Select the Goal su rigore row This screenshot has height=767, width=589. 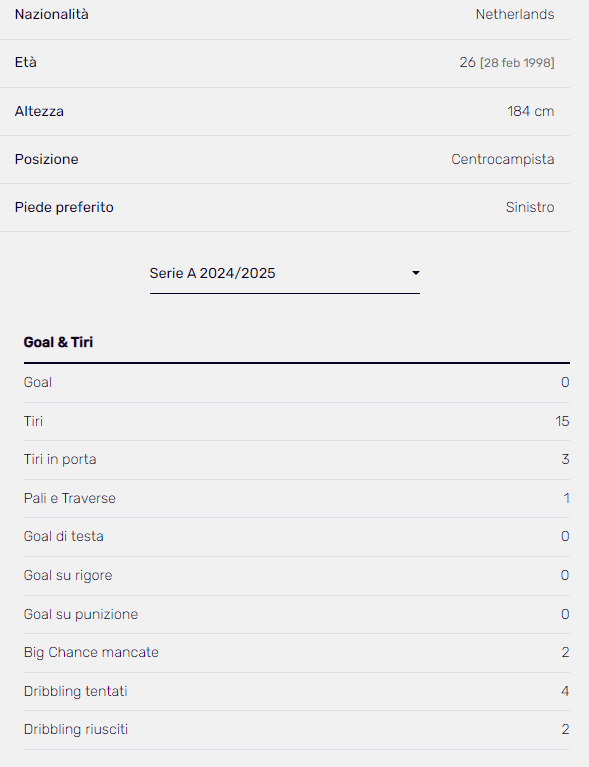point(296,575)
